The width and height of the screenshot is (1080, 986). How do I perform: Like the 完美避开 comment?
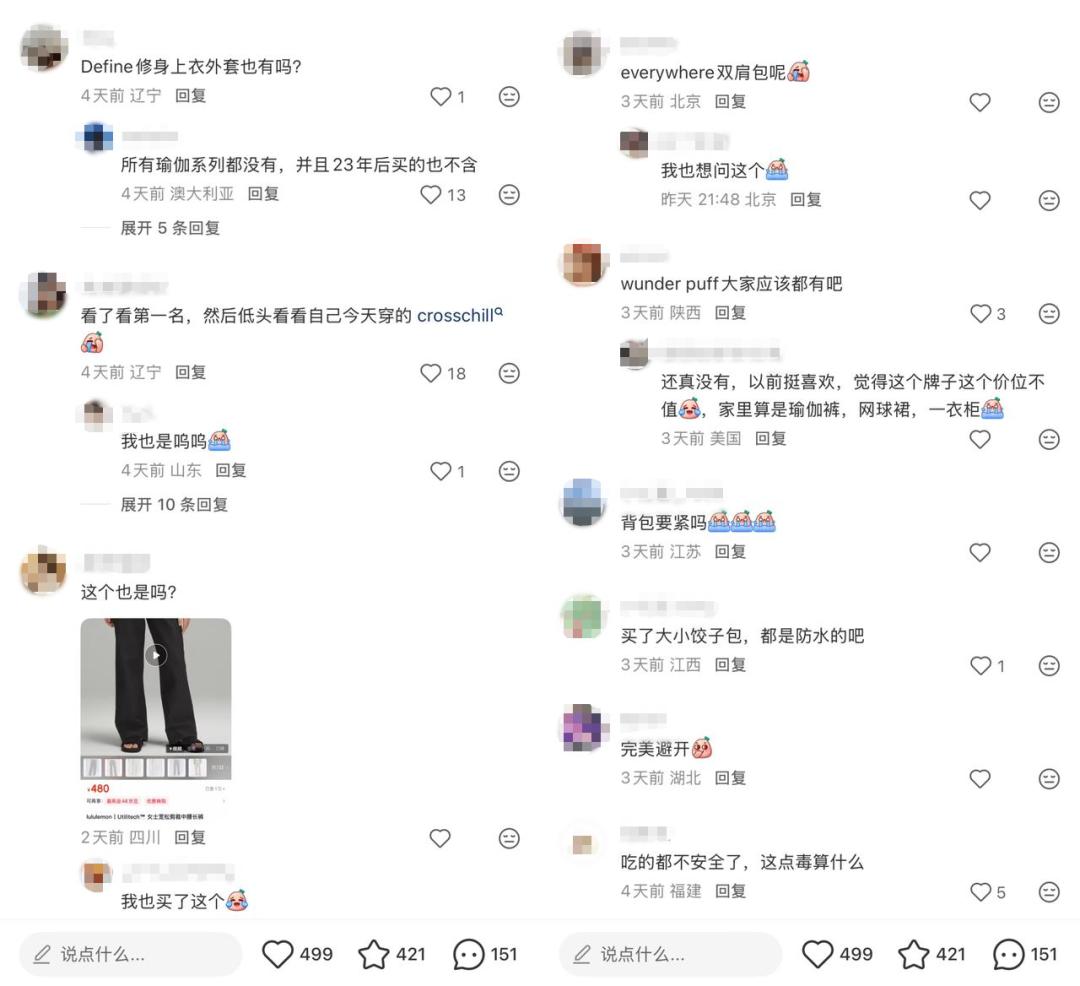[980, 779]
